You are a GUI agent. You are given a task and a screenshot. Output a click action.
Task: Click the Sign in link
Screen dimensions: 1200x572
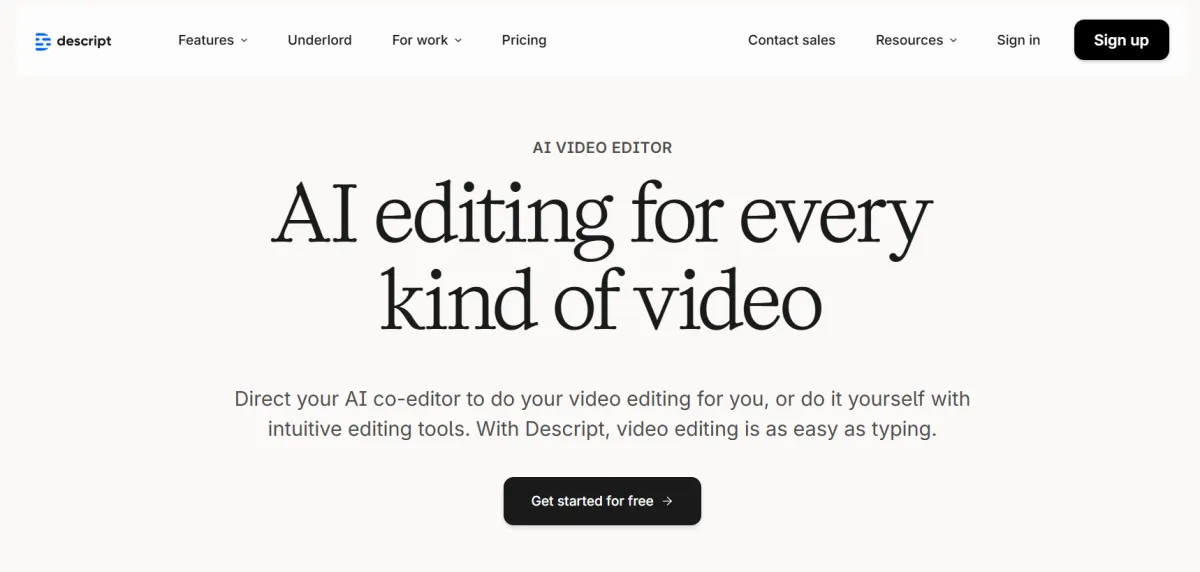[1018, 40]
